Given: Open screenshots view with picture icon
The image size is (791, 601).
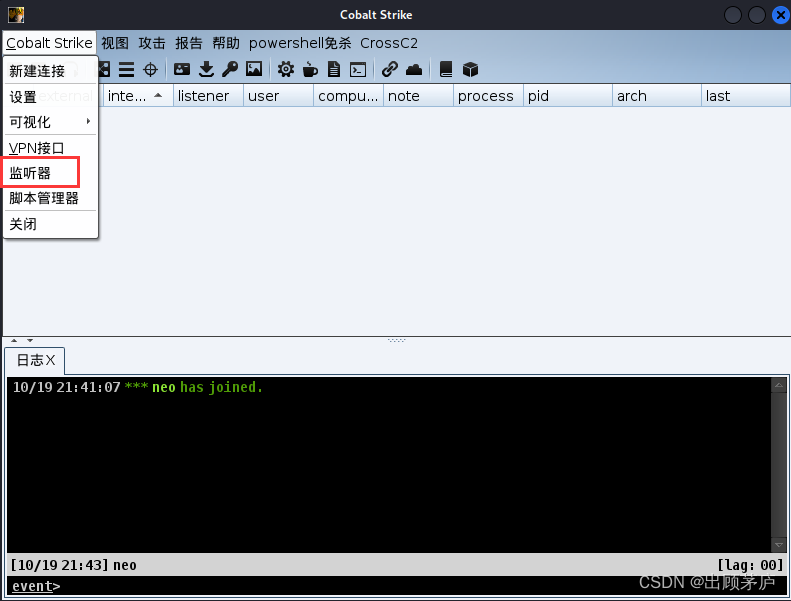Looking at the screenshot, I should coord(254,69).
